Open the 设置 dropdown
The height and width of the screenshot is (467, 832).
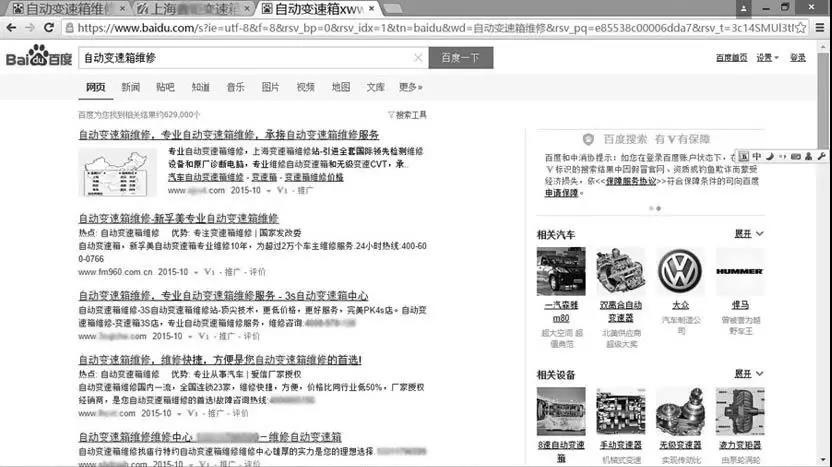point(767,58)
